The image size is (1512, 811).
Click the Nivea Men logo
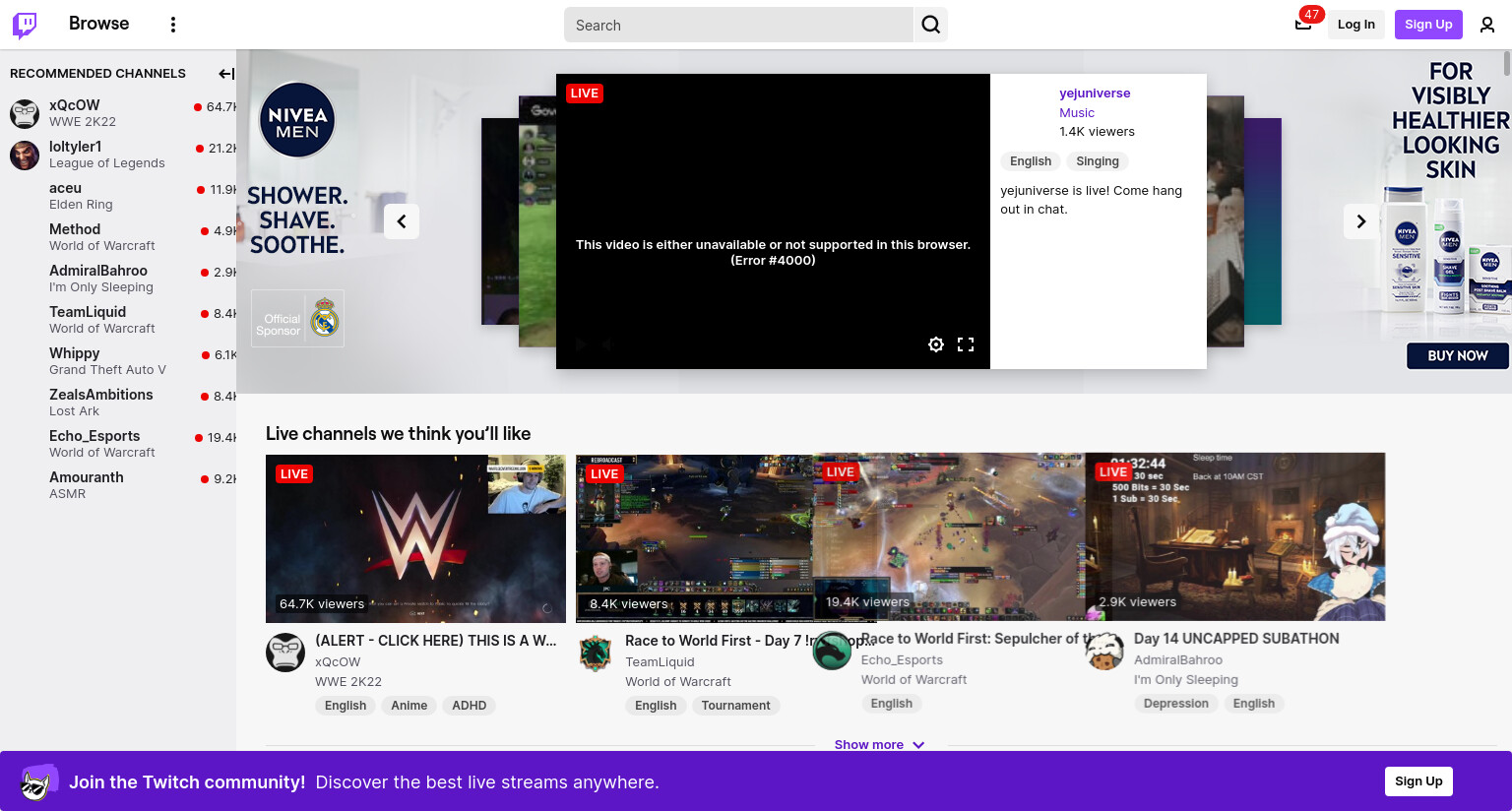pyautogui.click(x=297, y=120)
